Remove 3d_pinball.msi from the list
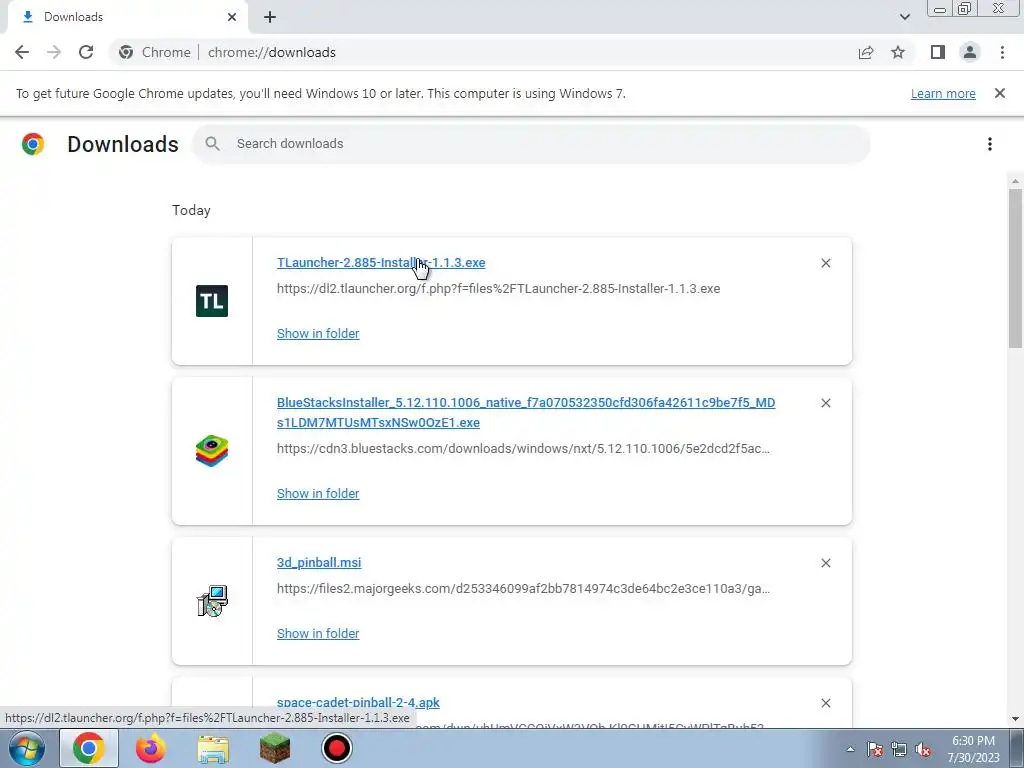 [x=825, y=563]
